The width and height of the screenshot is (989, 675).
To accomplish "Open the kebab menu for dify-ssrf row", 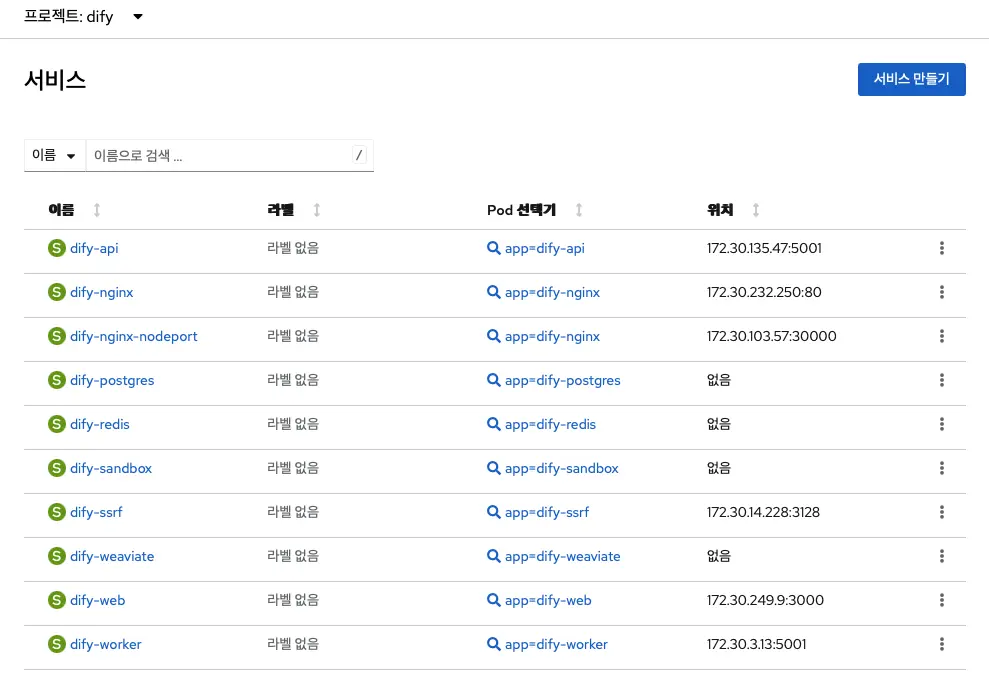I will click(x=941, y=512).
